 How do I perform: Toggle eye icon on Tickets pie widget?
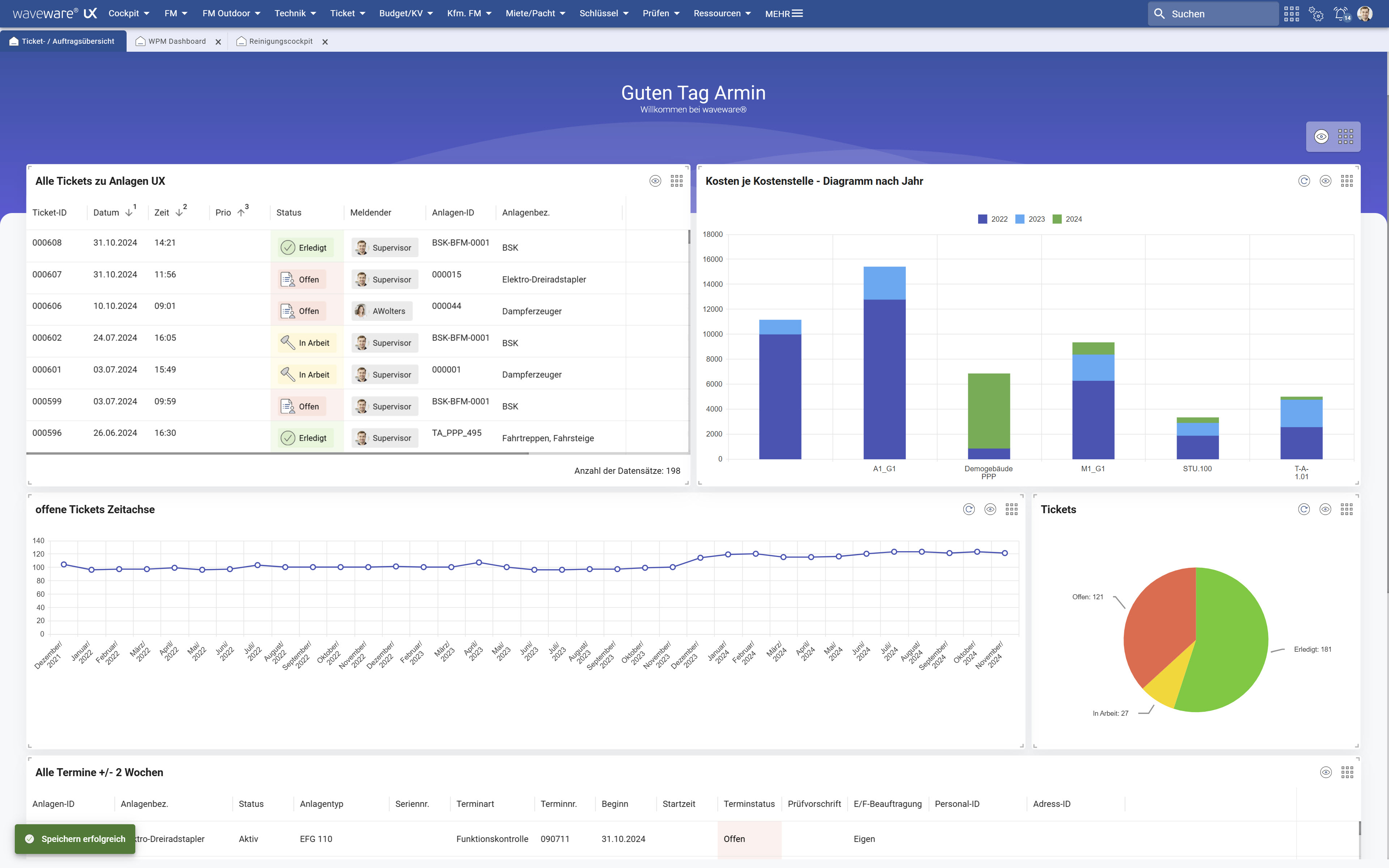(x=1325, y=509)
